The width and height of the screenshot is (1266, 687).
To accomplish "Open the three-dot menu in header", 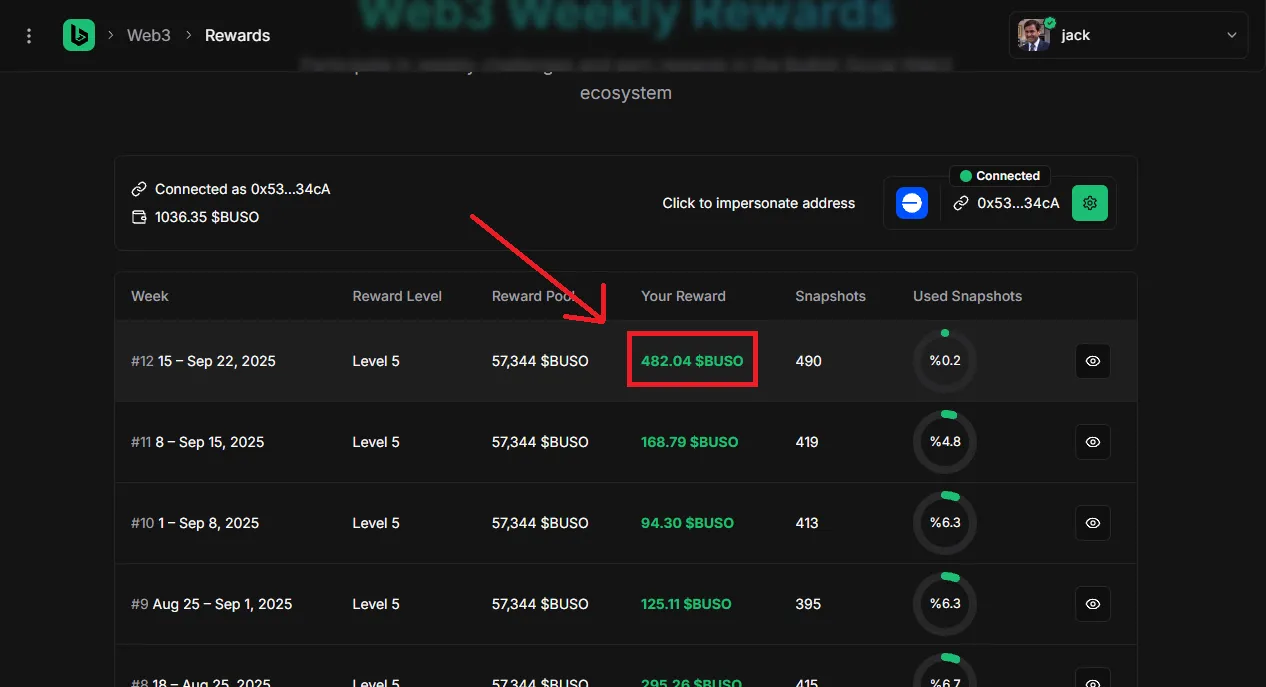I will [29, 36].
